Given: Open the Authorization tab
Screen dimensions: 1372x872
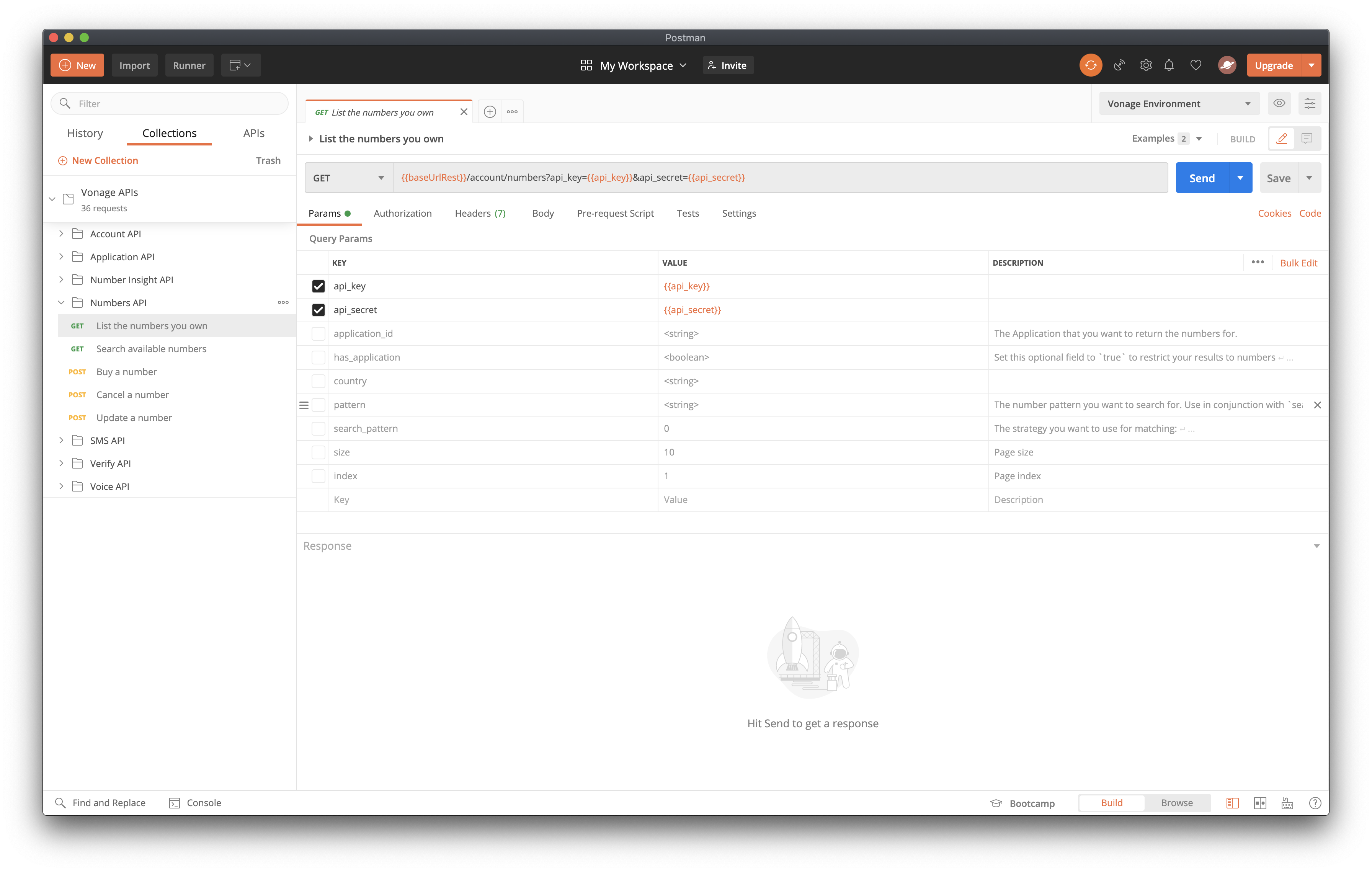Looking at the screenshot, I should coord(402,213).
